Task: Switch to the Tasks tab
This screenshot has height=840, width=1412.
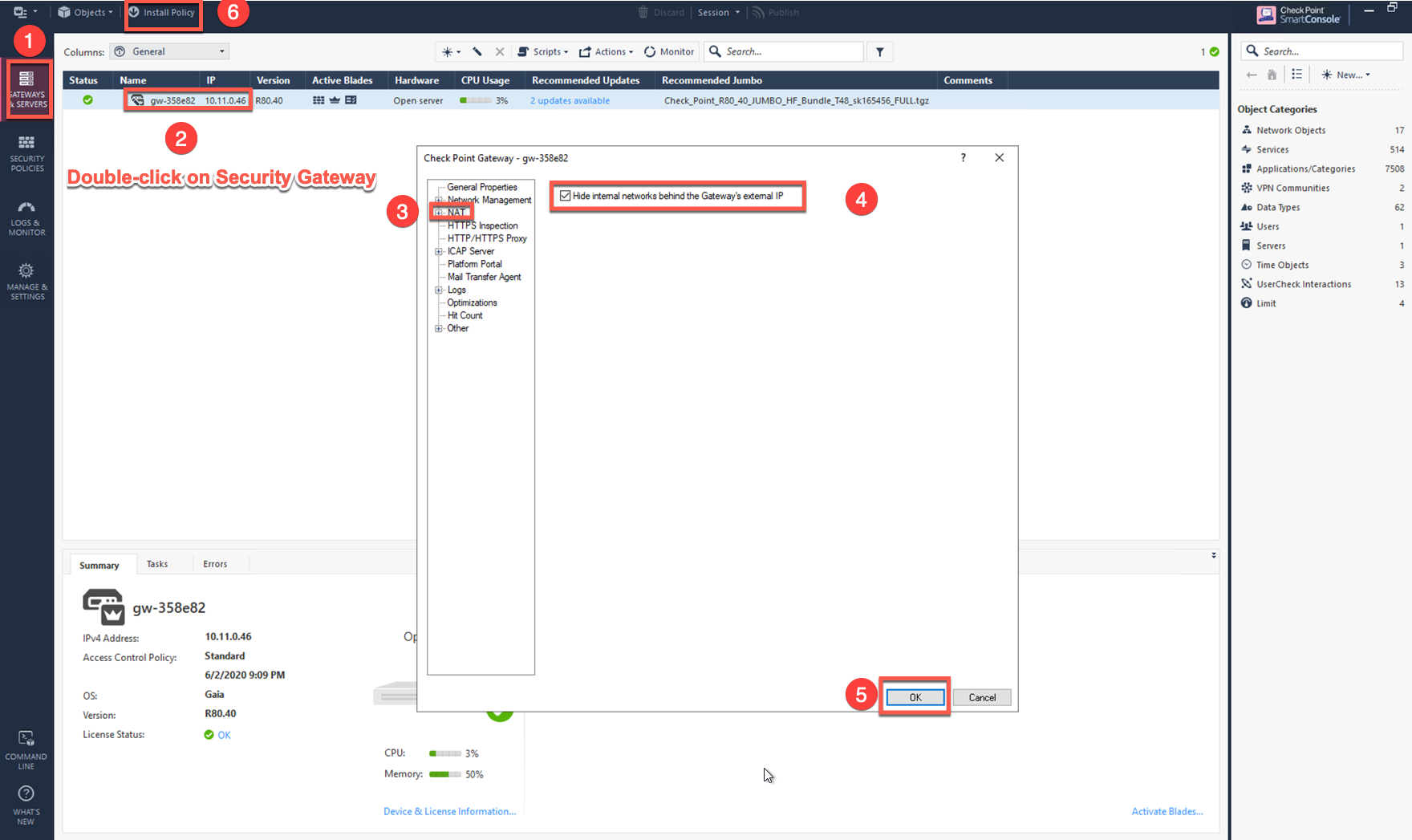Action: tap(157, 564)
